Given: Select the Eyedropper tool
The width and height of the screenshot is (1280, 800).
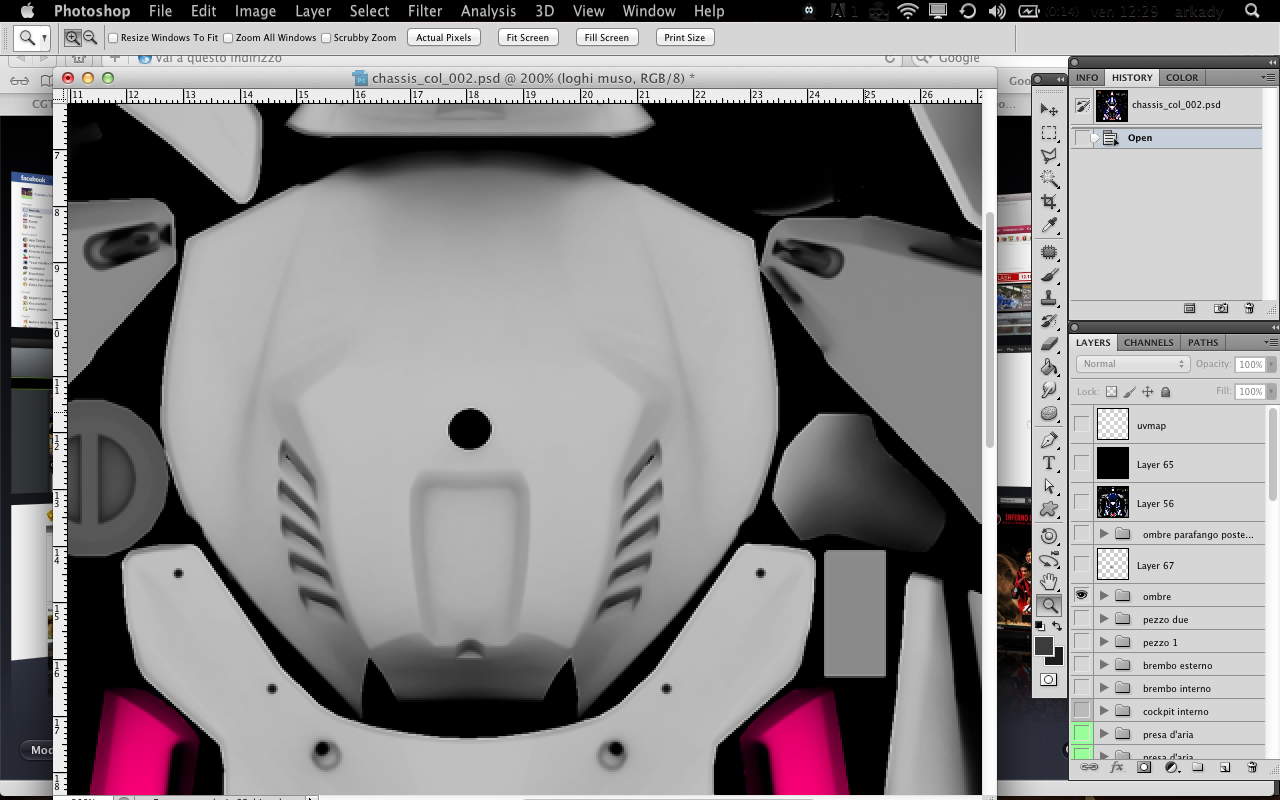Looking at the screenshot, I should (1049, 226).
